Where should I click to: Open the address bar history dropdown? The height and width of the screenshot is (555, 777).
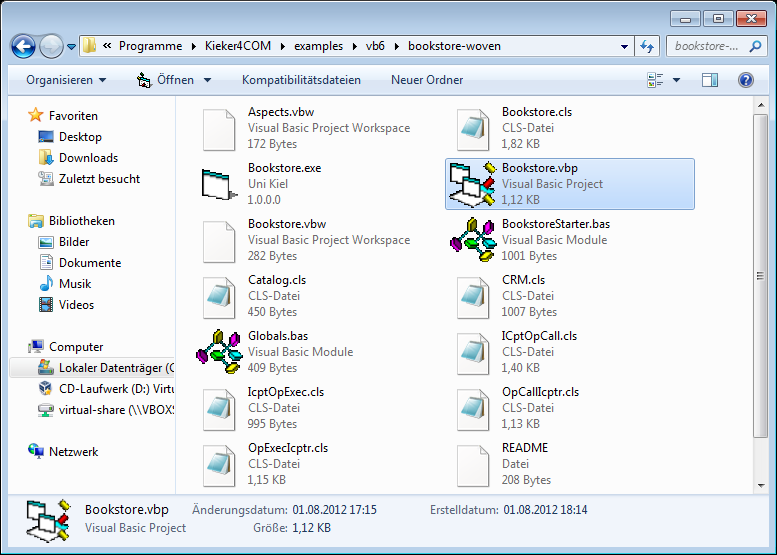coord(624,47)
